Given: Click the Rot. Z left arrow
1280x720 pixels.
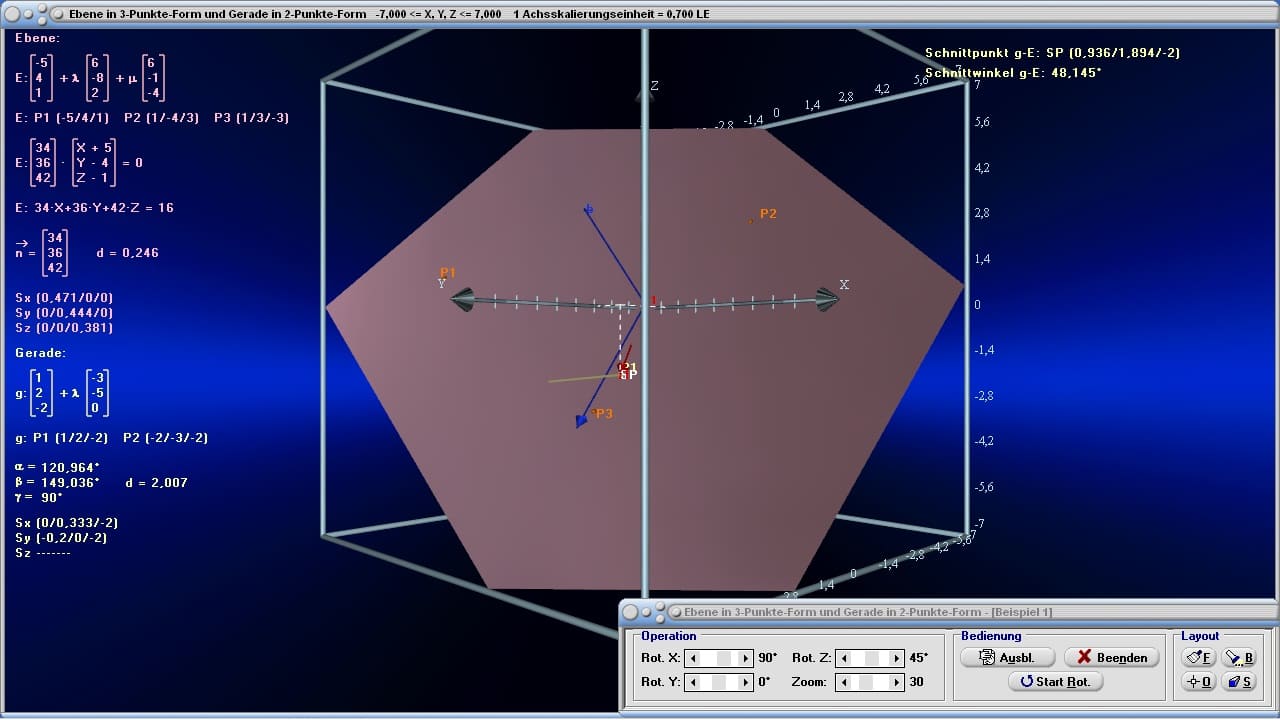Looking at the screenshot, I should (842, 658).
